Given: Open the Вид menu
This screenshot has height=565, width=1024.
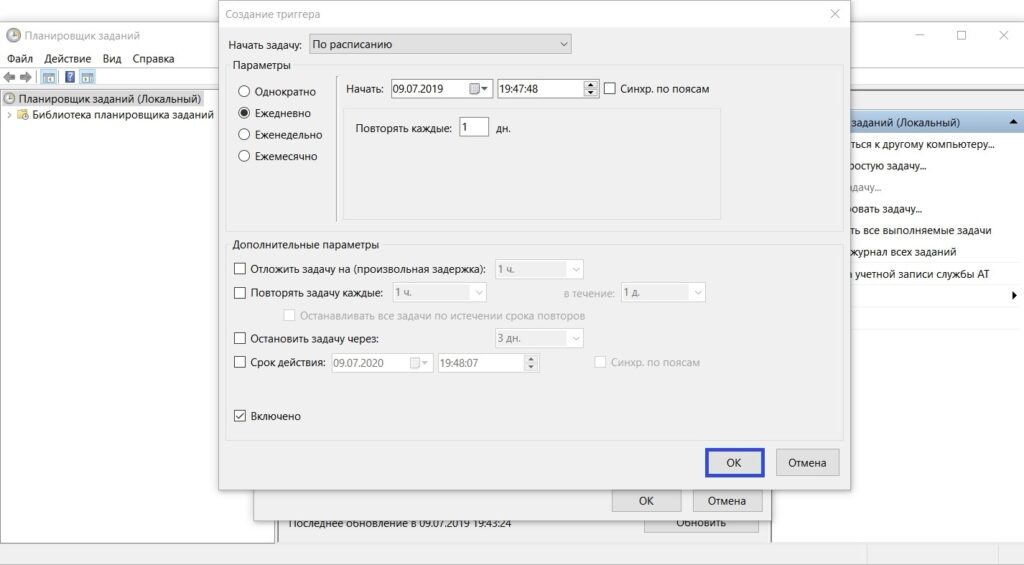Looking at the screenshot, I should (112, 59).
